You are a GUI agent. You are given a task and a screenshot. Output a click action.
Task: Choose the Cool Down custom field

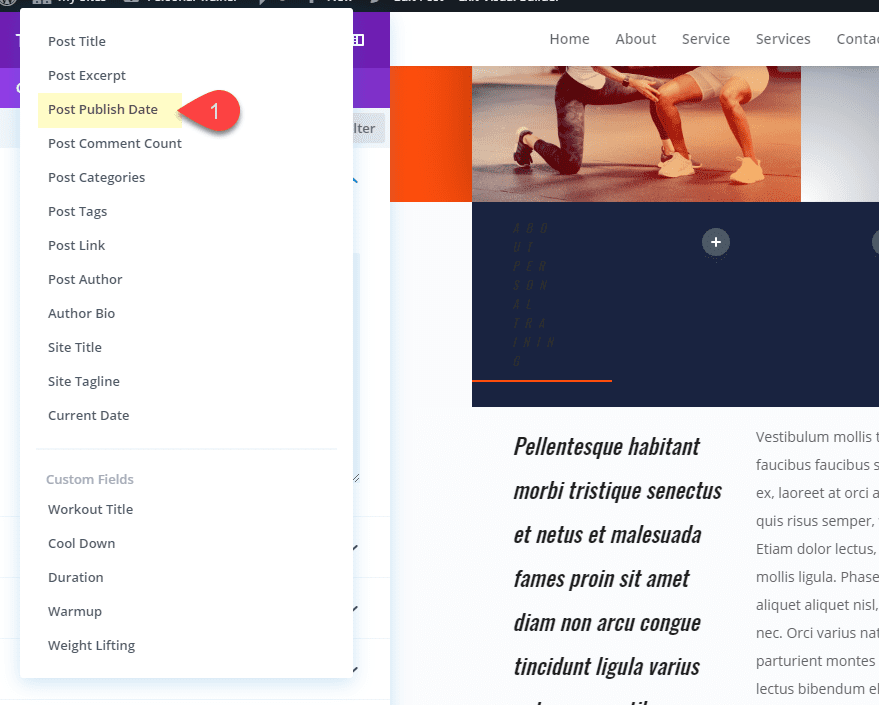[x=81, y=543]
